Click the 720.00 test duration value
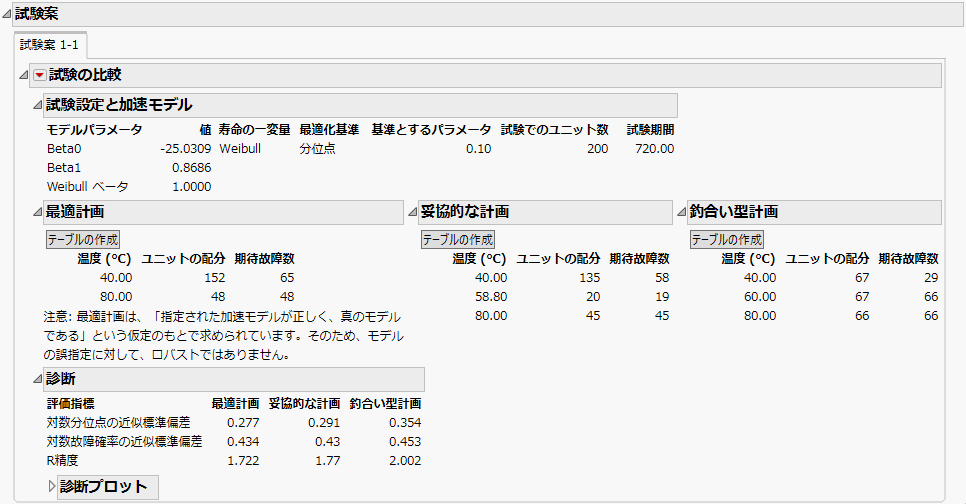Image resolution: width=966 pixels, height=504 pixels. tap(655, 149)
